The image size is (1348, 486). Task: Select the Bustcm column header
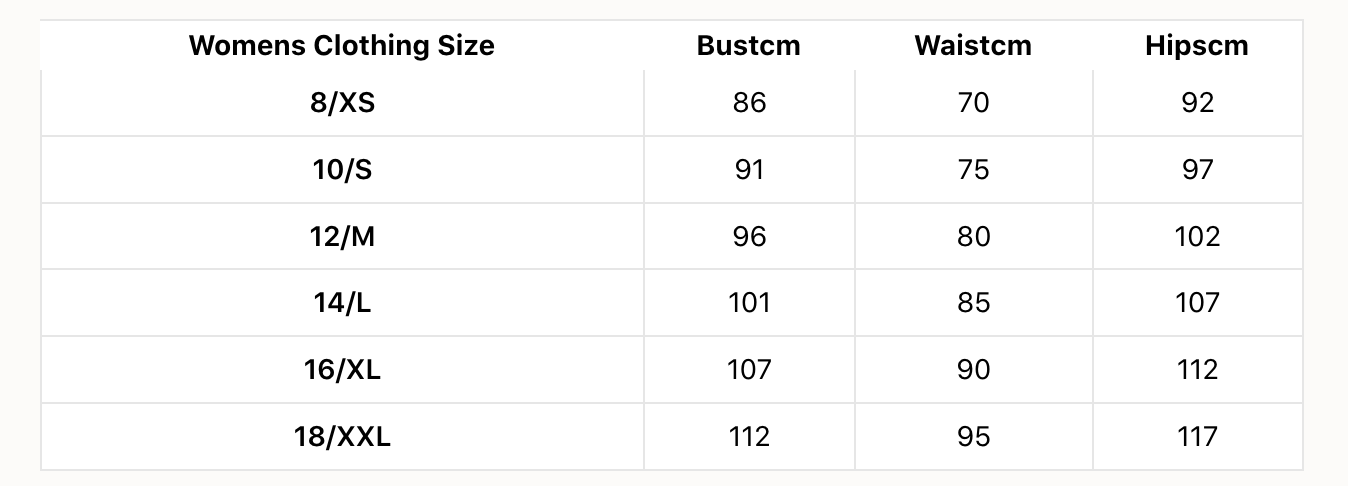[x=749, y=46]
